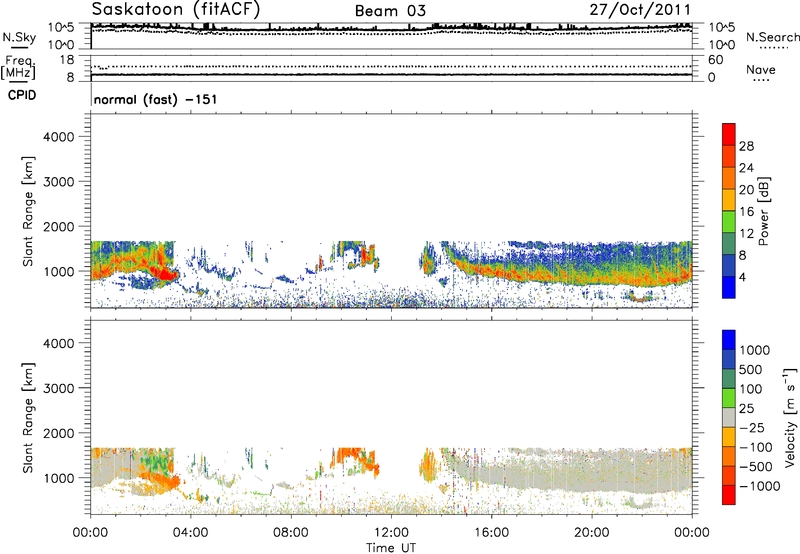Pick the light green segment of Power colorbar
800x554 pixels.
tap(729, 221)
